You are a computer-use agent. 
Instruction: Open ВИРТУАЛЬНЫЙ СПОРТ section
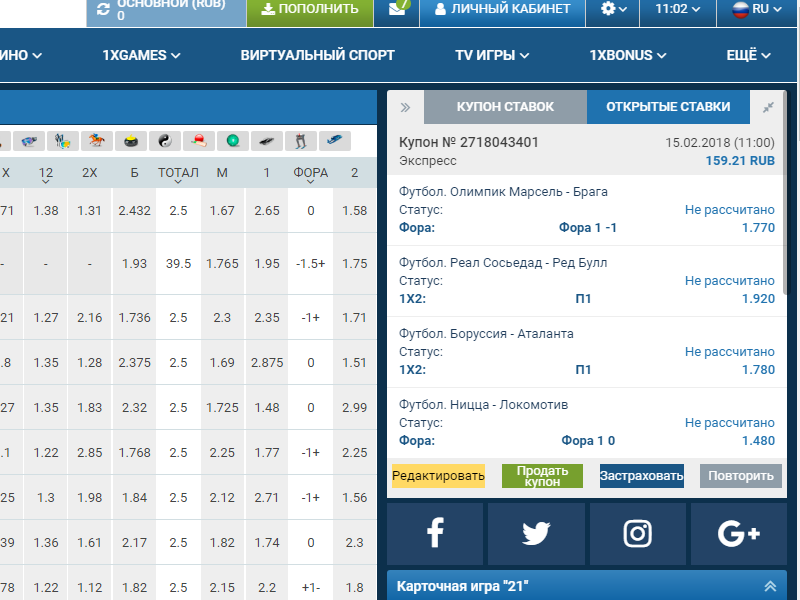[x=317, y=55]
